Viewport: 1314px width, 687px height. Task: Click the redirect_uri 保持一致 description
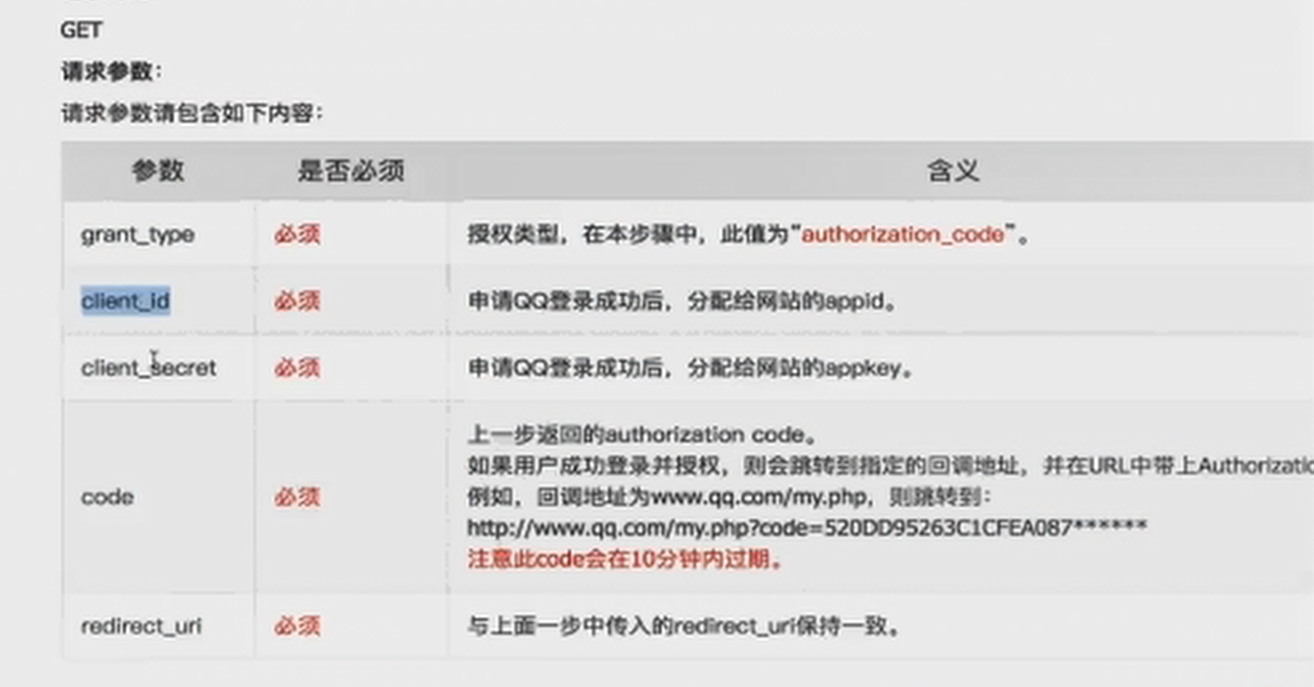[685, 627]
